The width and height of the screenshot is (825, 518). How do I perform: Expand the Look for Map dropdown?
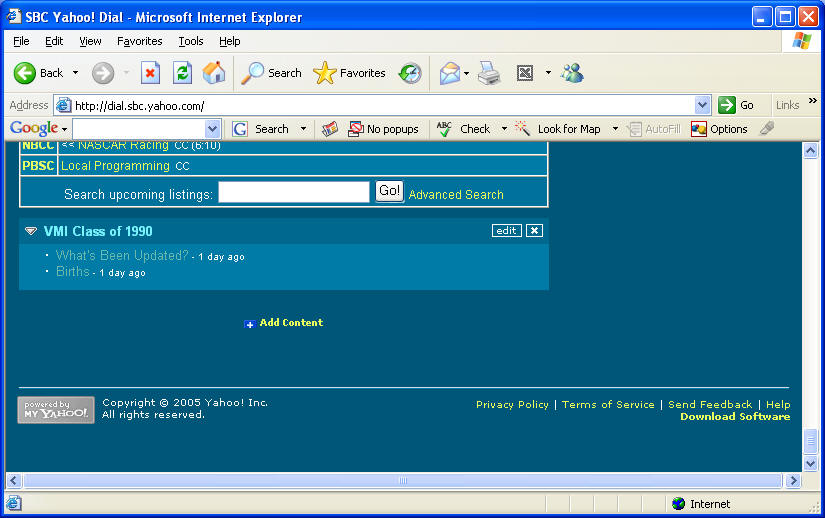tap(615, 129)
